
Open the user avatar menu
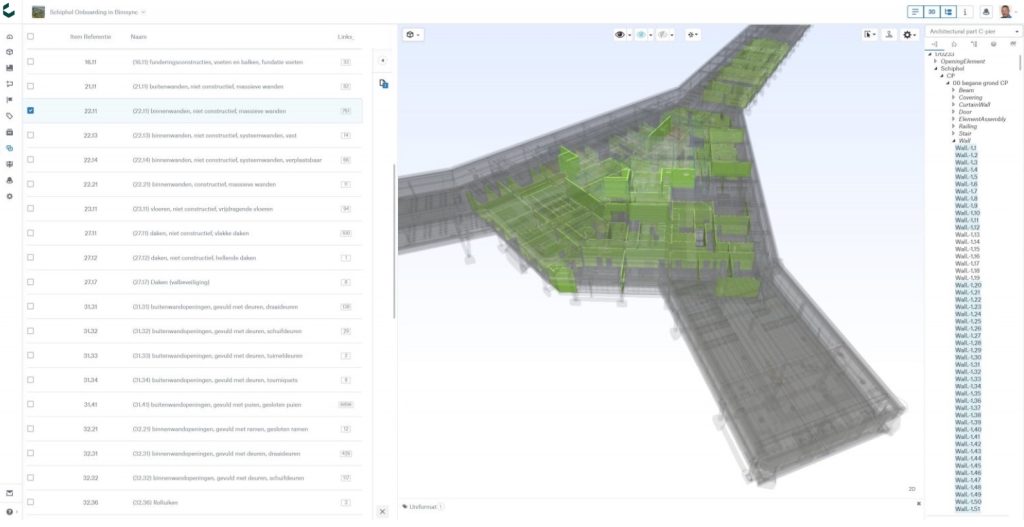pos(1006,12)
